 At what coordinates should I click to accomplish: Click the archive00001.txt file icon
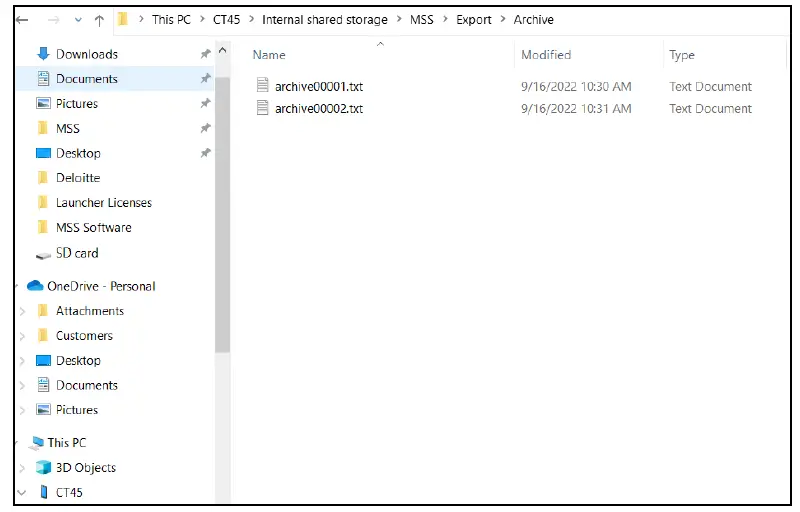[263, 86]
